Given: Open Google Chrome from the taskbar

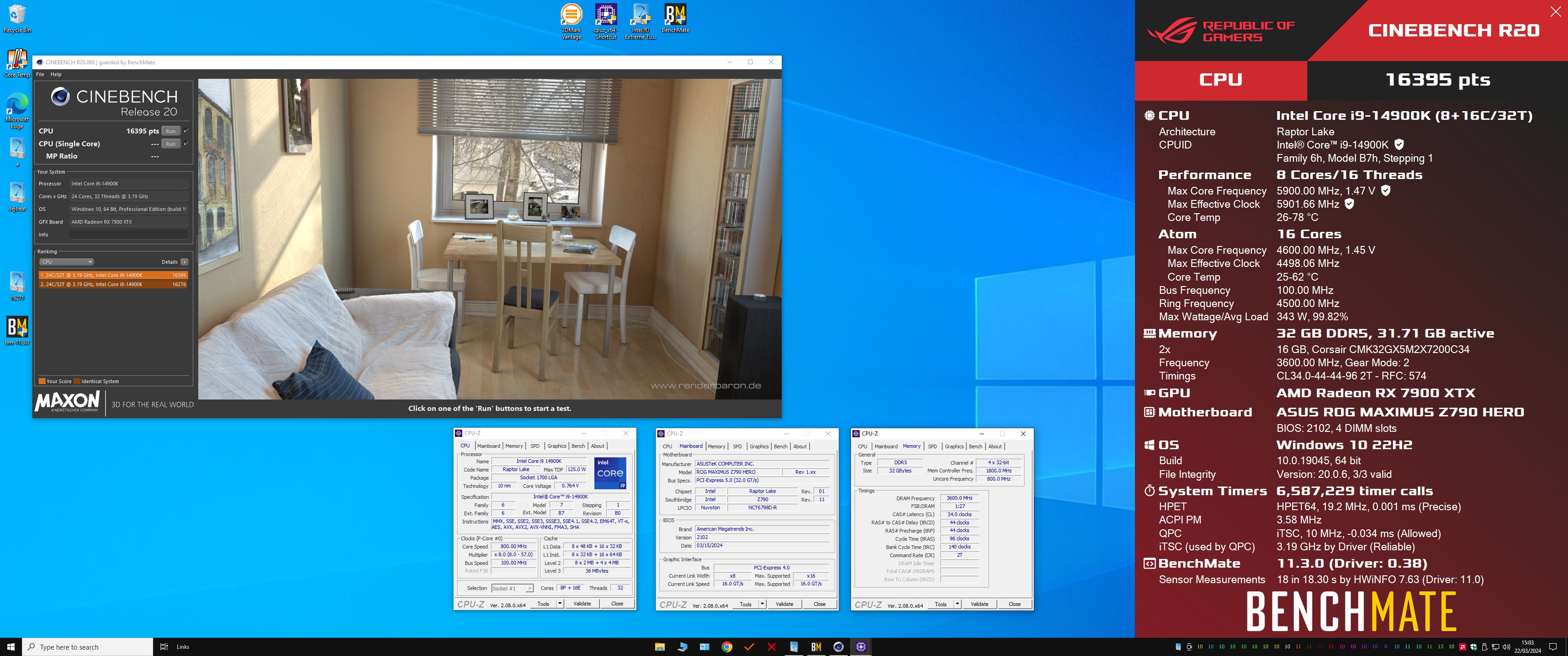Looking at the screenshot, I should pyautogui.click(x=727, y=647).
